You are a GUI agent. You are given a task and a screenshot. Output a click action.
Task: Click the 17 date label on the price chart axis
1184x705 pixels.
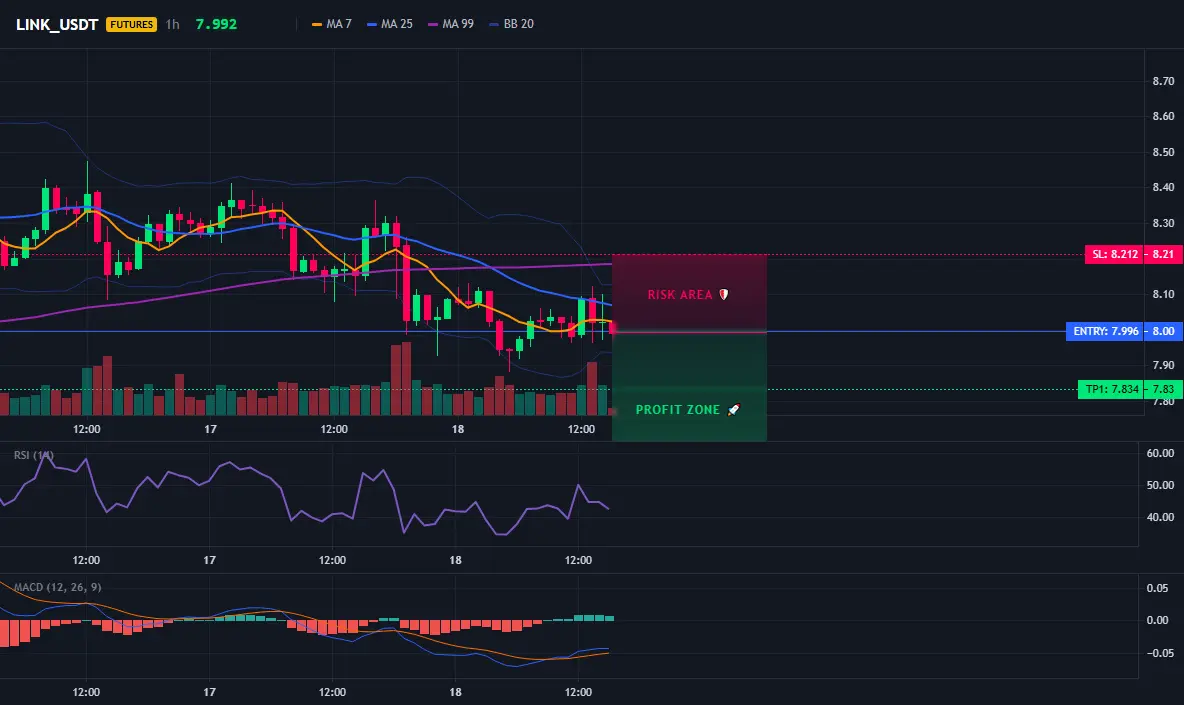coord(210,429)
